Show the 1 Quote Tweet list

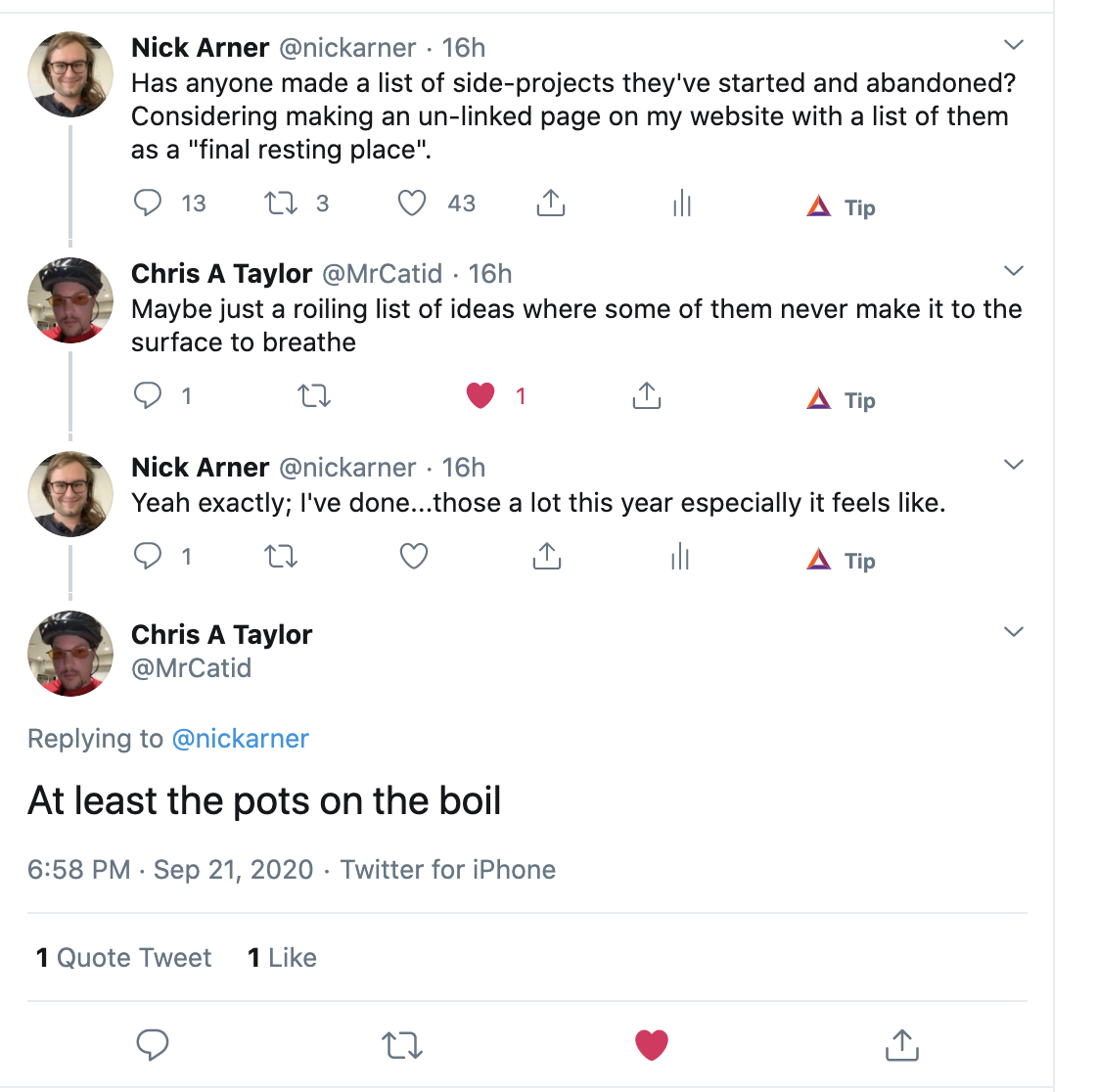coord(123,957)
